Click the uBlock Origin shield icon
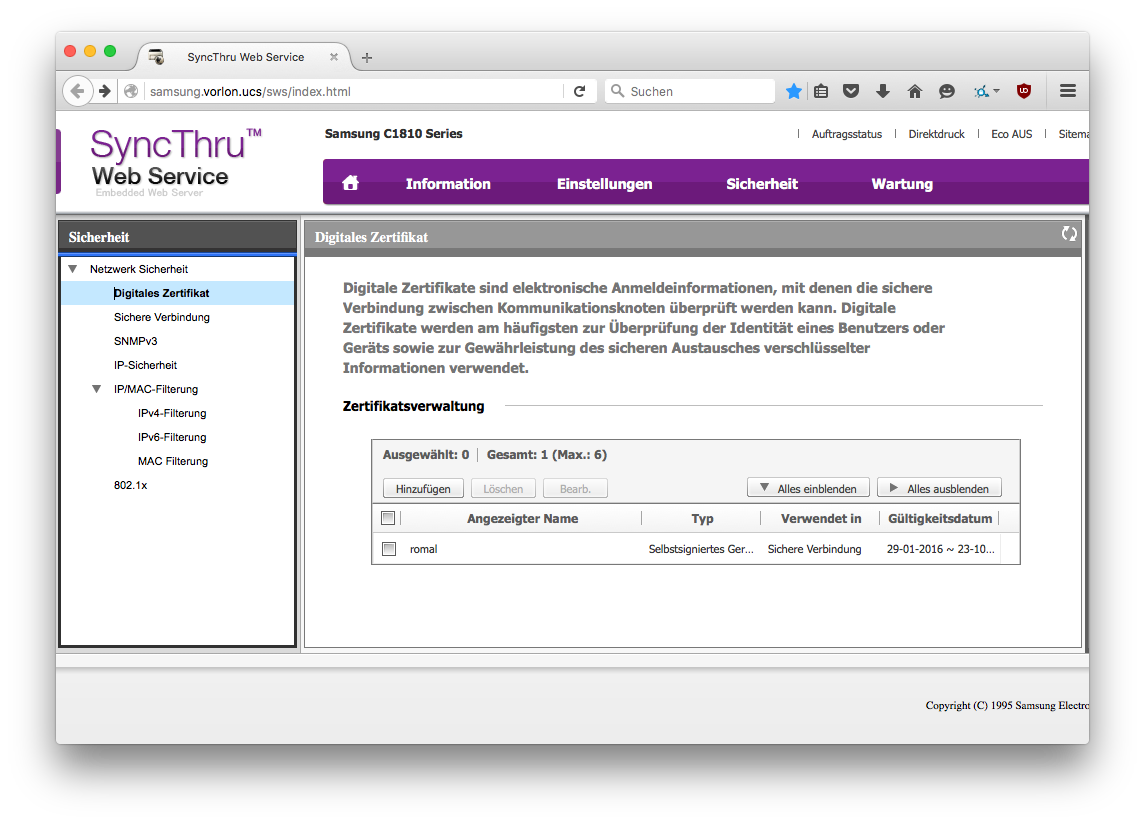The height and width of the screenshot is (824, 1145). point(1023,91)
